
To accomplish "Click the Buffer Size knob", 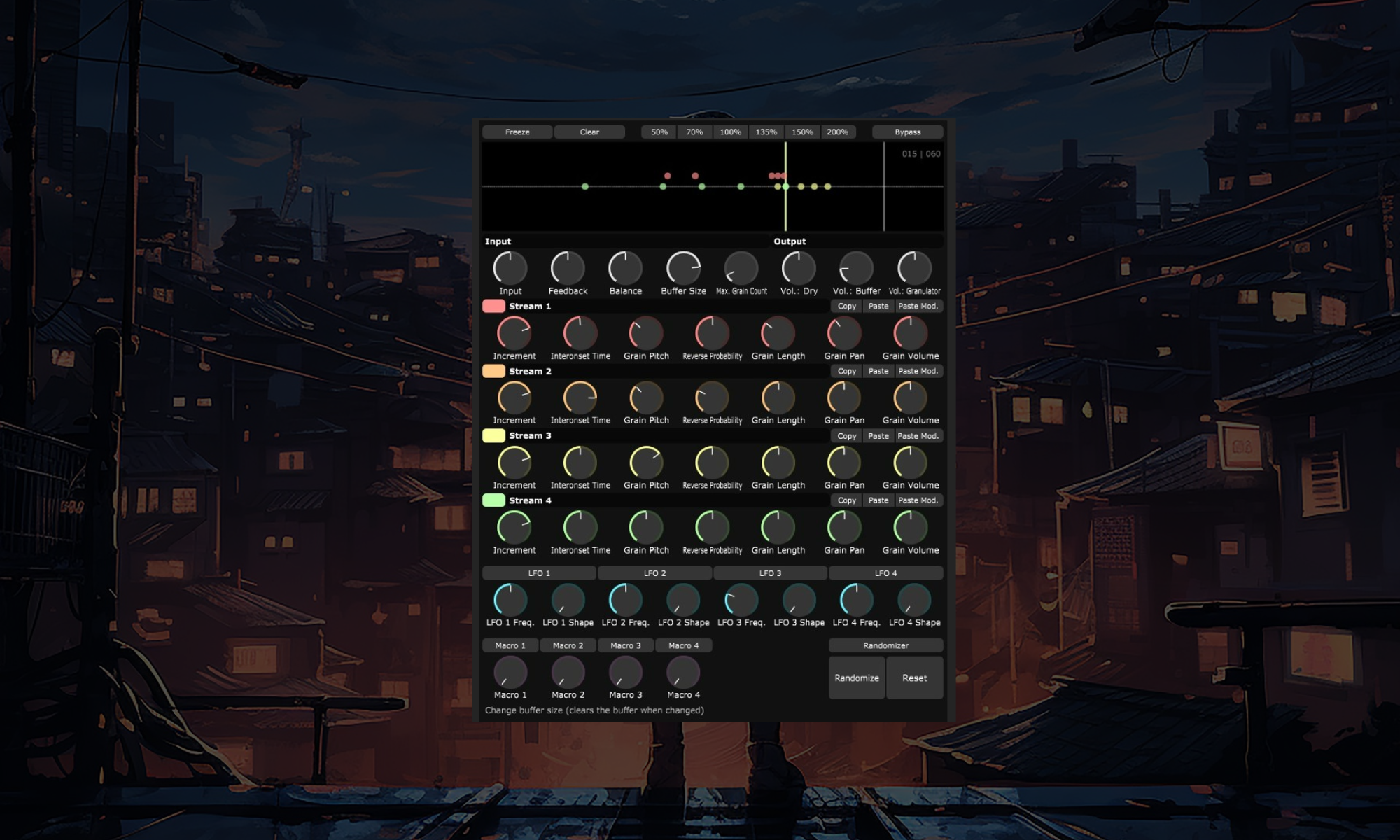I will 683,268.
